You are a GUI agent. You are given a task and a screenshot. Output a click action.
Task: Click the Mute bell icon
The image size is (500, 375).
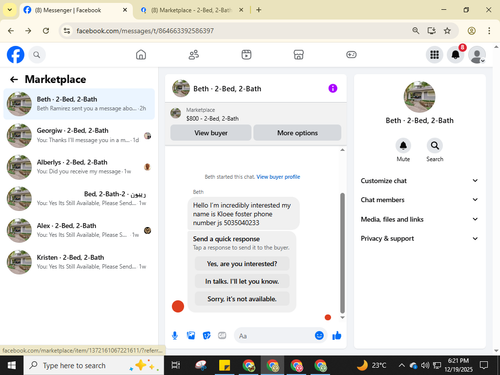click(403, 146)
